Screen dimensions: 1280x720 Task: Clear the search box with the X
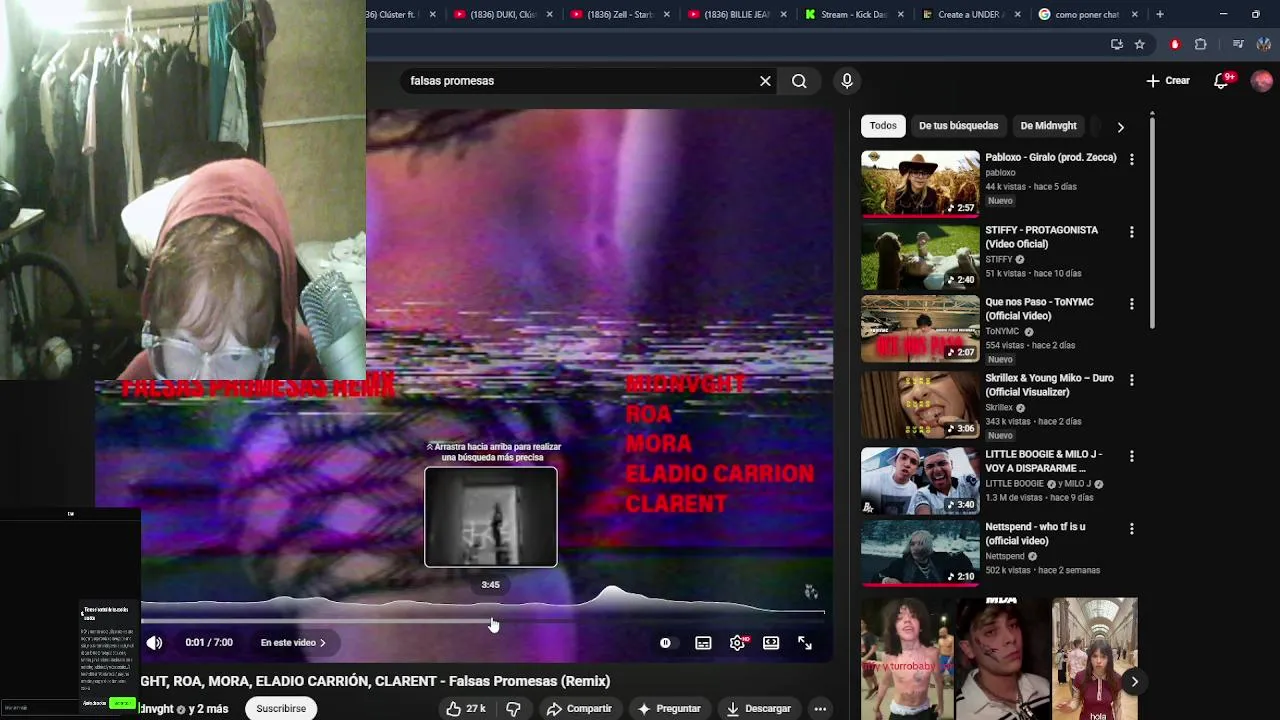click(765, 81)
